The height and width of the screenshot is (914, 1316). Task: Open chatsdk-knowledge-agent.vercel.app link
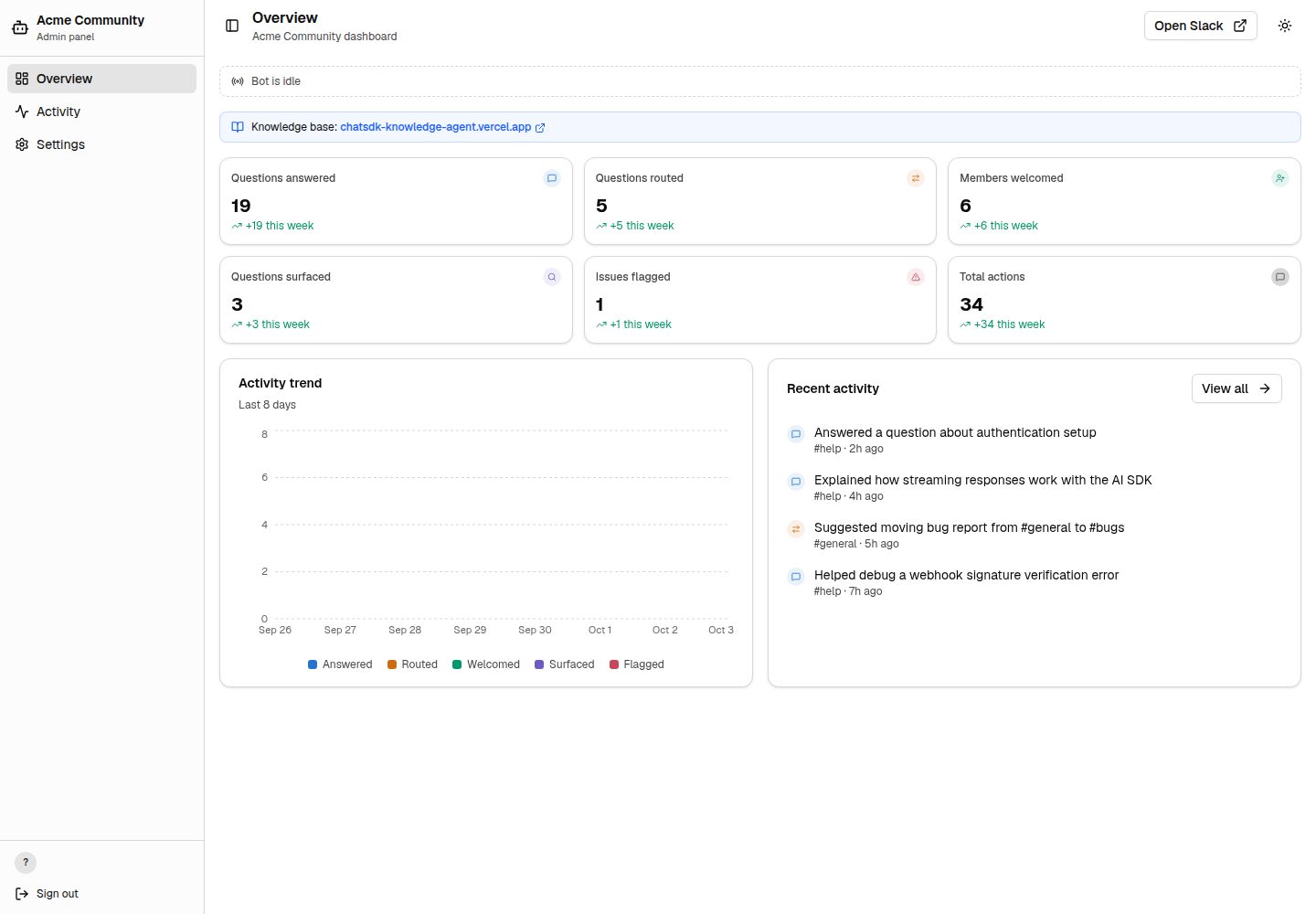pyautogui.click(x=435, y=127)
